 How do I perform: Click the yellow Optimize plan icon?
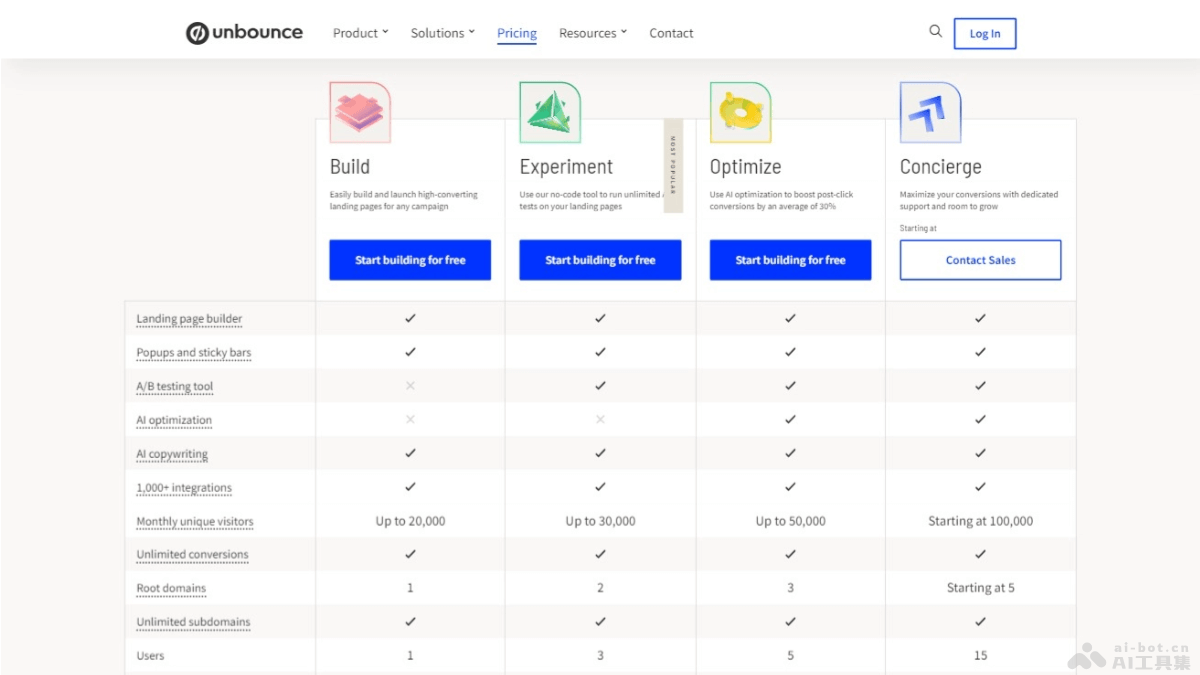tap(739, 111)
